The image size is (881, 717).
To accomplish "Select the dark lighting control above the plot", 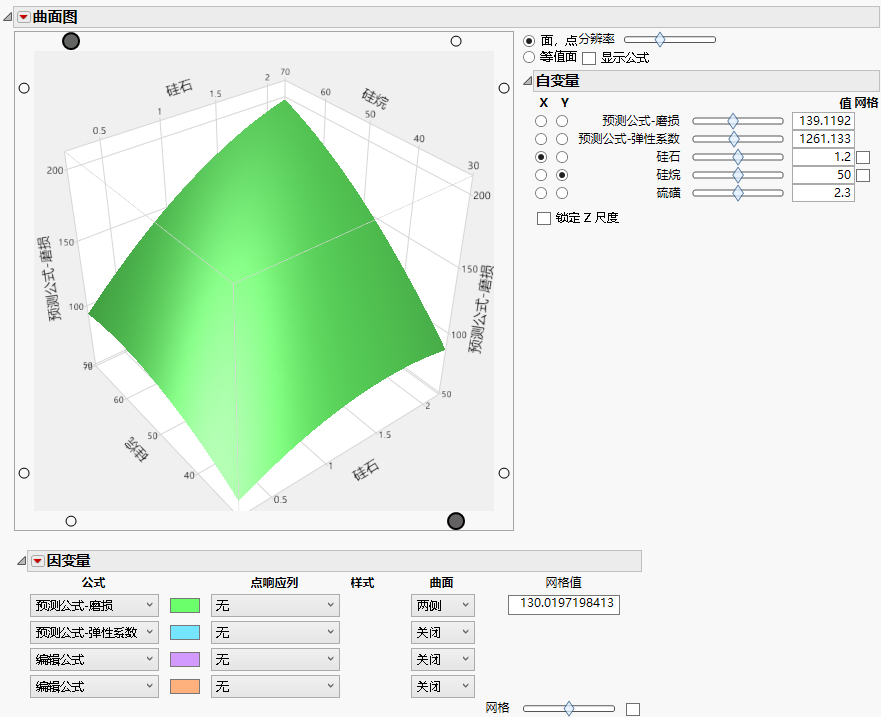I will tap(70, 41).
